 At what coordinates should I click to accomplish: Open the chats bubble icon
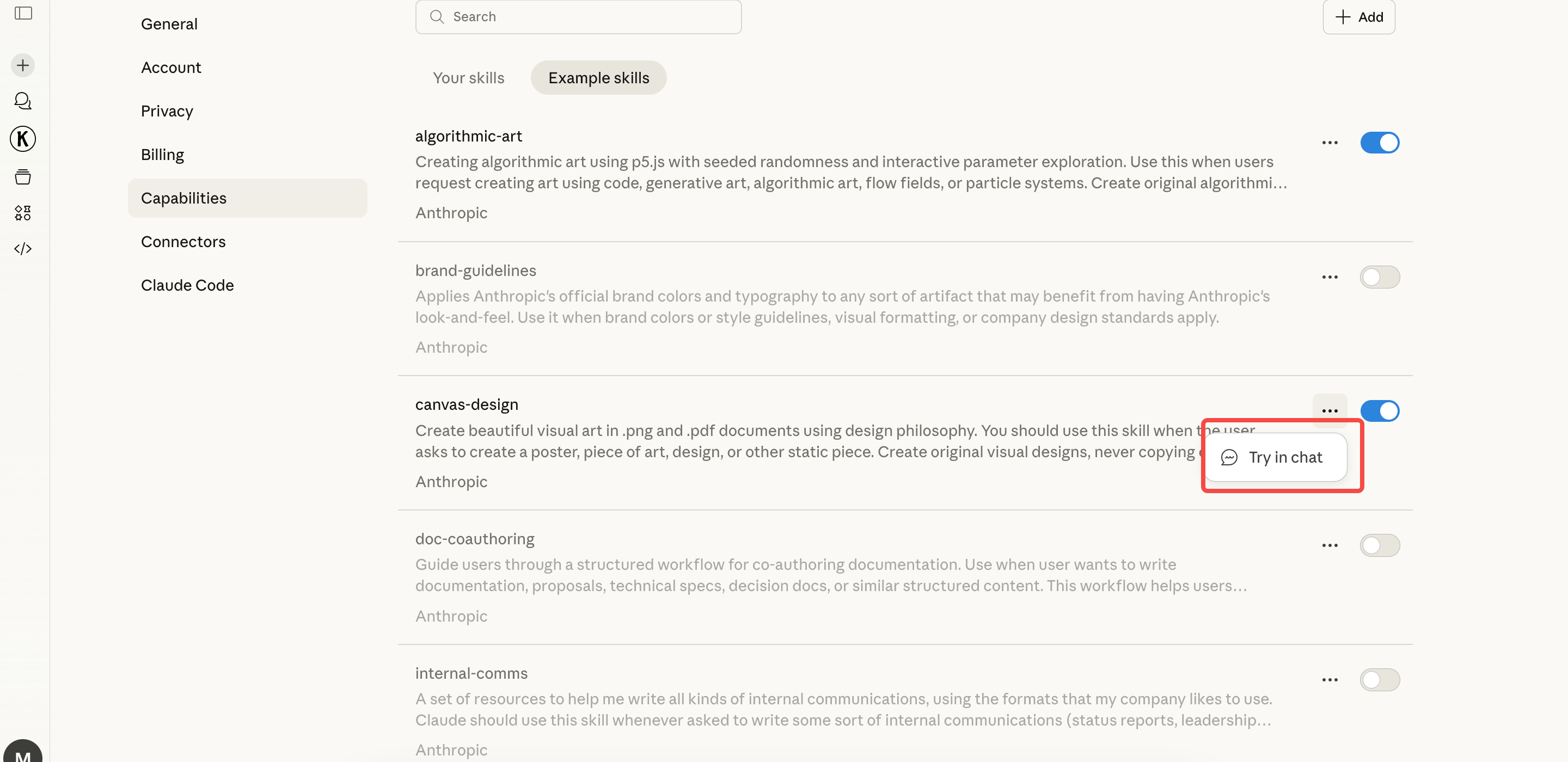pyautogui.click(x=23, y=101)
